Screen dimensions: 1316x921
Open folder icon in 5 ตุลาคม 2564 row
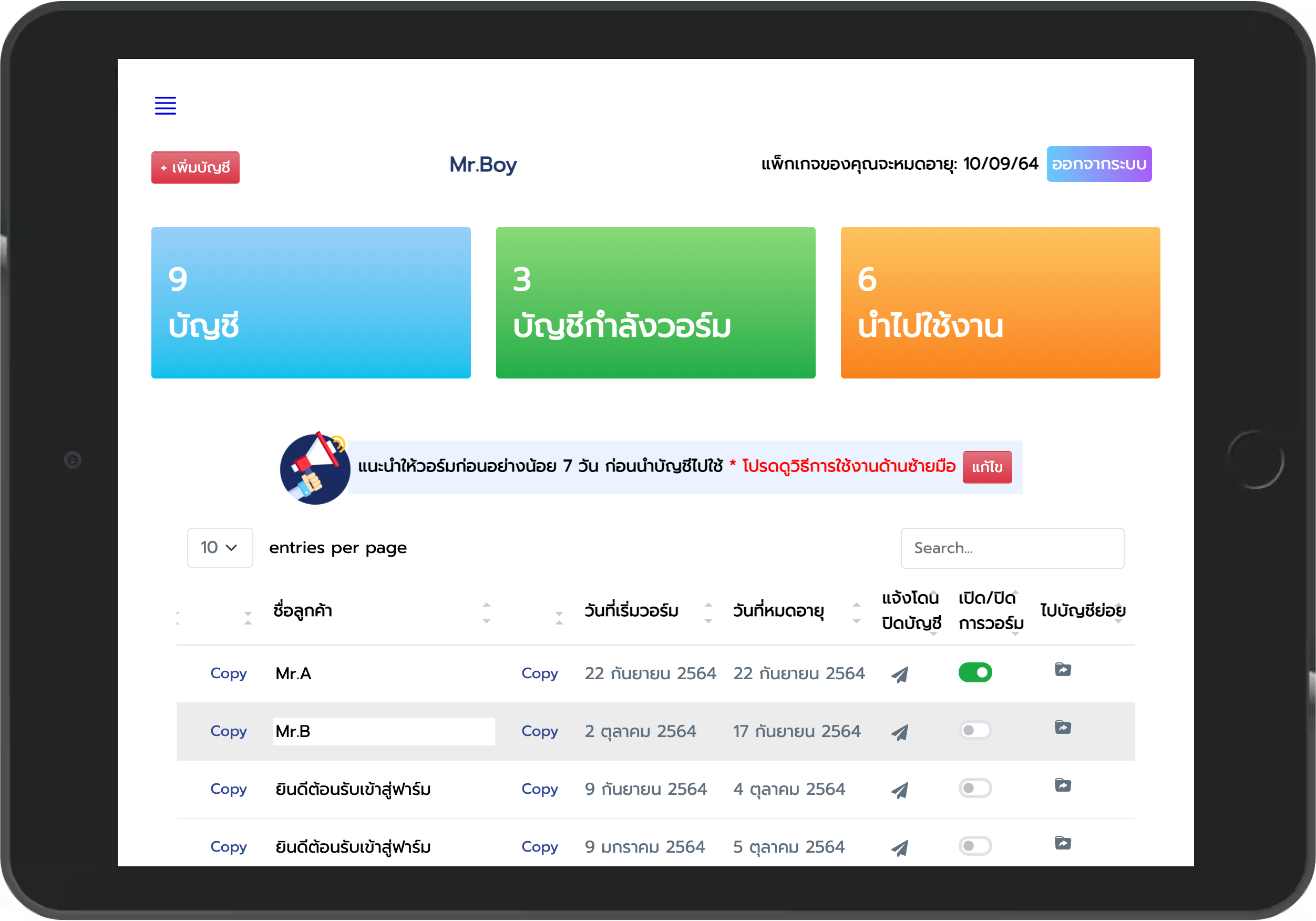pos(1063,843)
